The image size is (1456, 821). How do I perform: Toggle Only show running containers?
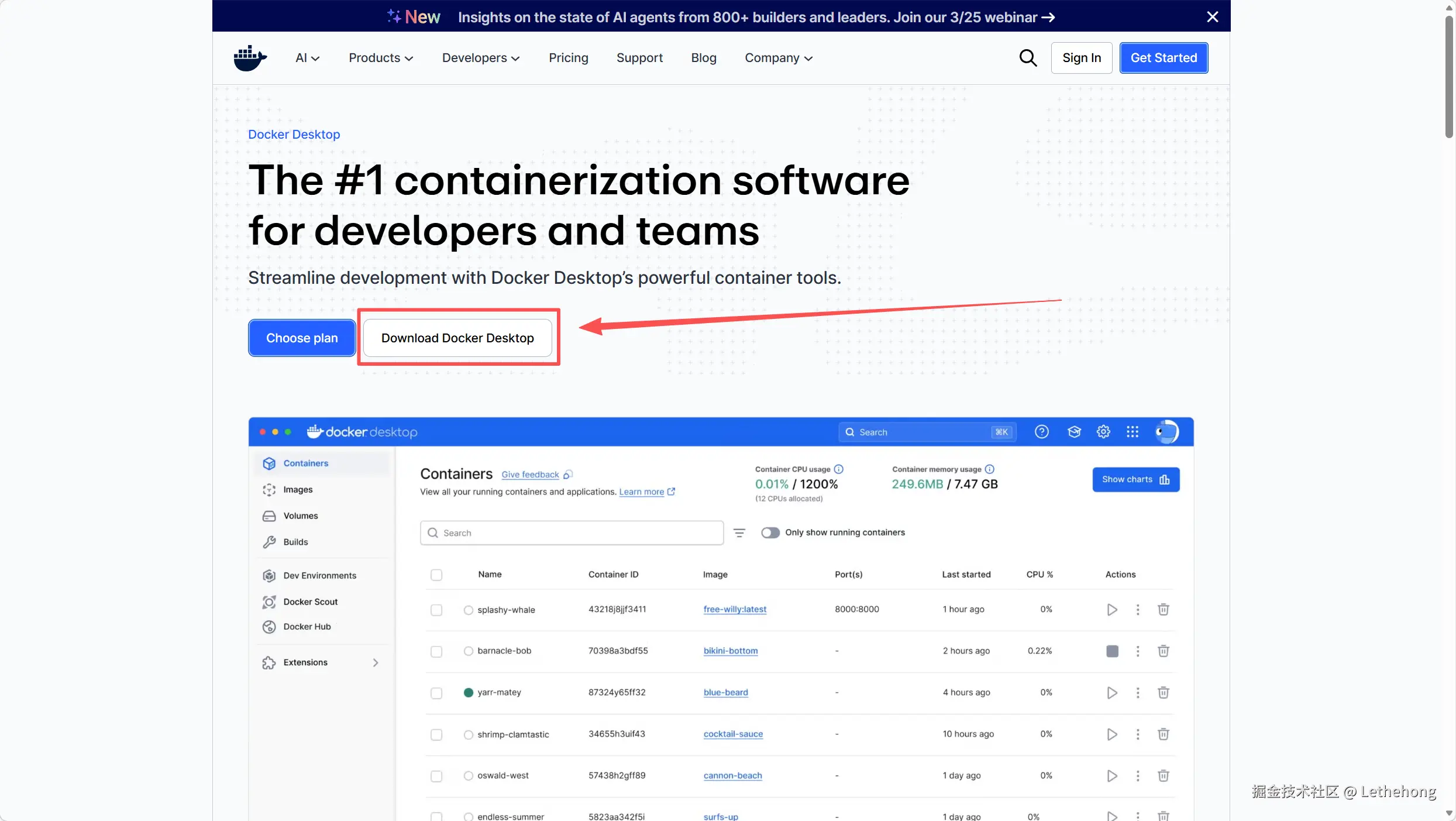pos(770,533)
